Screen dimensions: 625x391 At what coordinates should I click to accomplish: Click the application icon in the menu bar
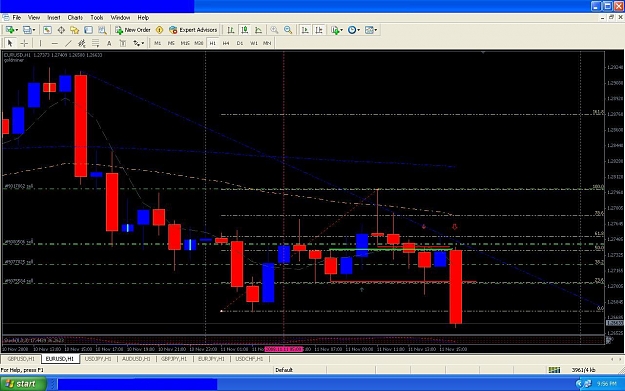pos(6,18)
